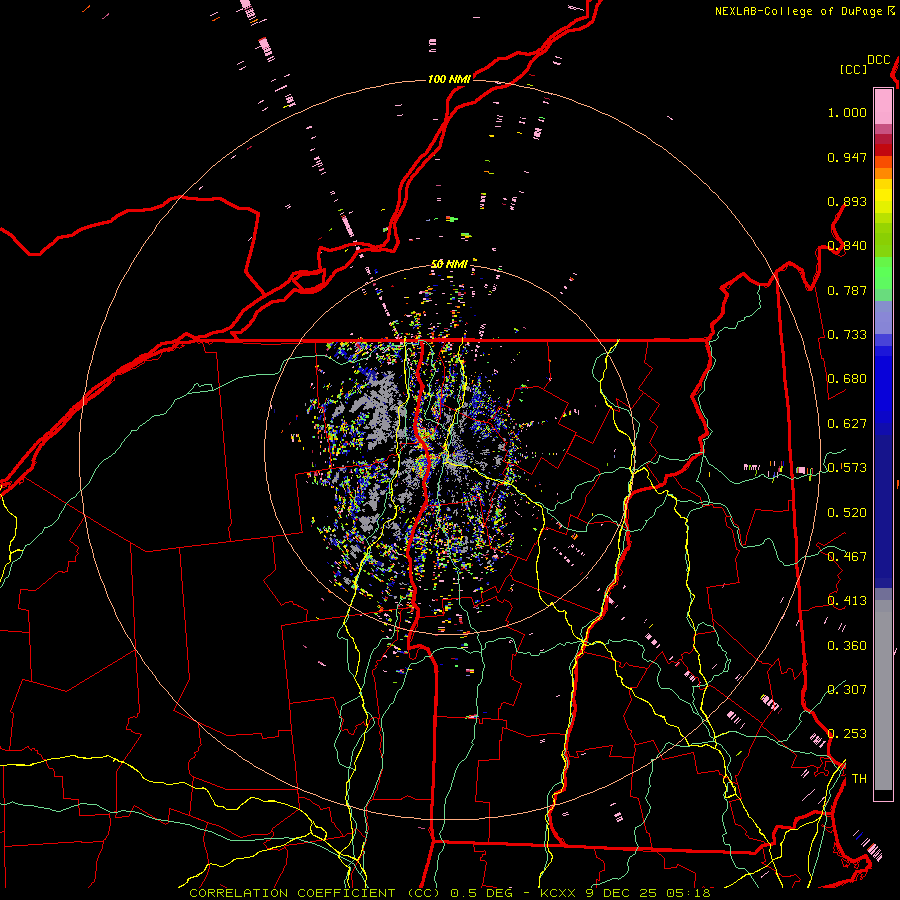Click the NEXLAB-College of DuPage label
This screenshot has height=900, width=900.
pos(799,11)
